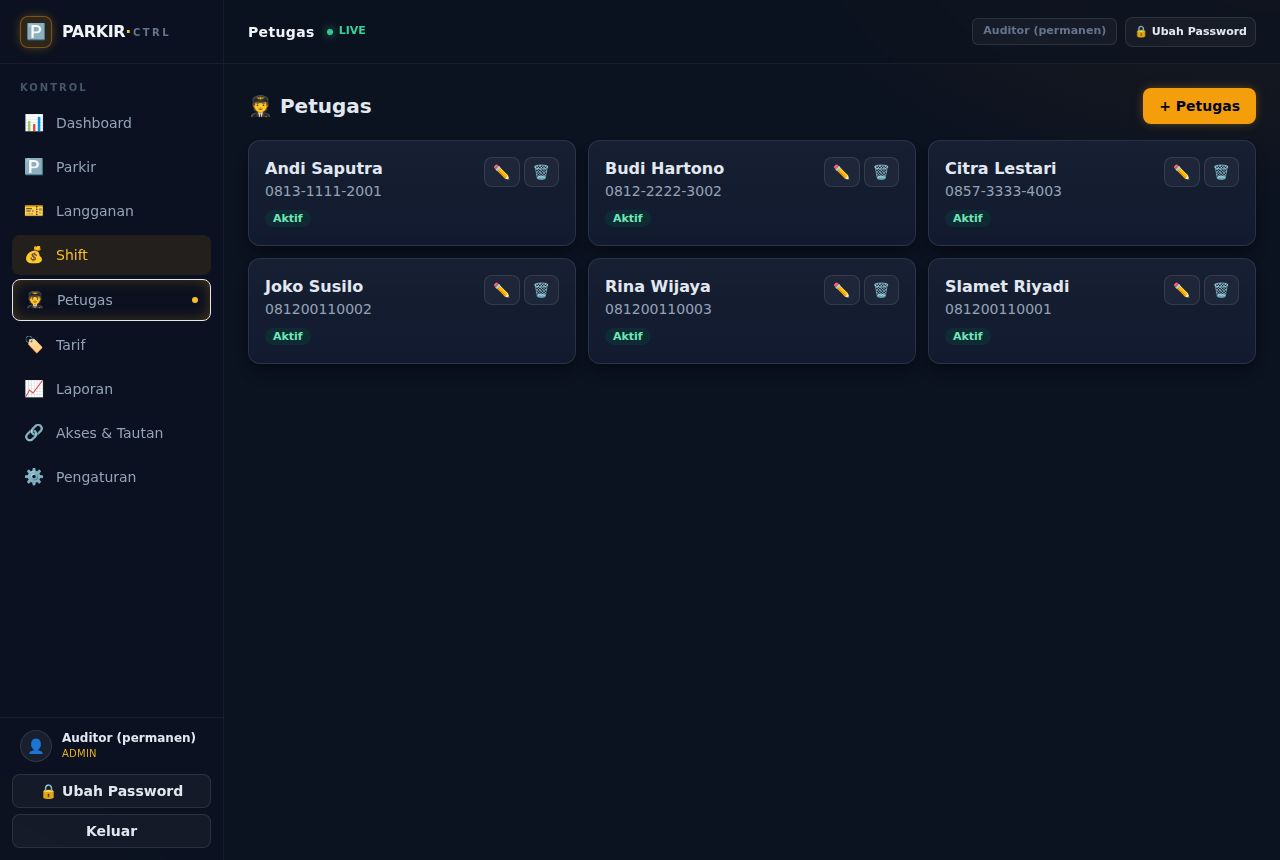Screen dimensions: 1280x860
Task: Click the pencil icon for Budi Hartono
Action: pos(842,172)
